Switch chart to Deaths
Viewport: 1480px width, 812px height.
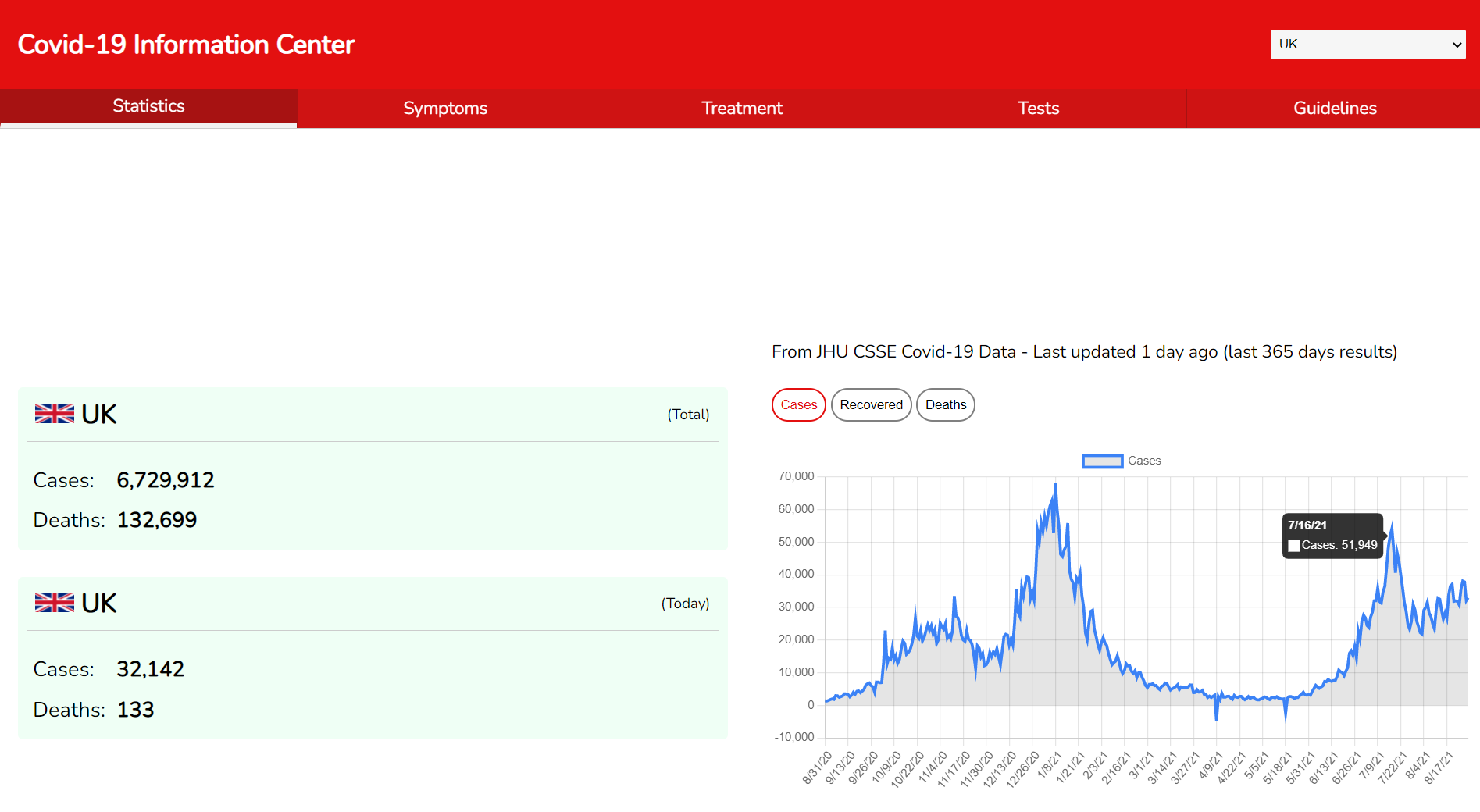click(946, 404)
